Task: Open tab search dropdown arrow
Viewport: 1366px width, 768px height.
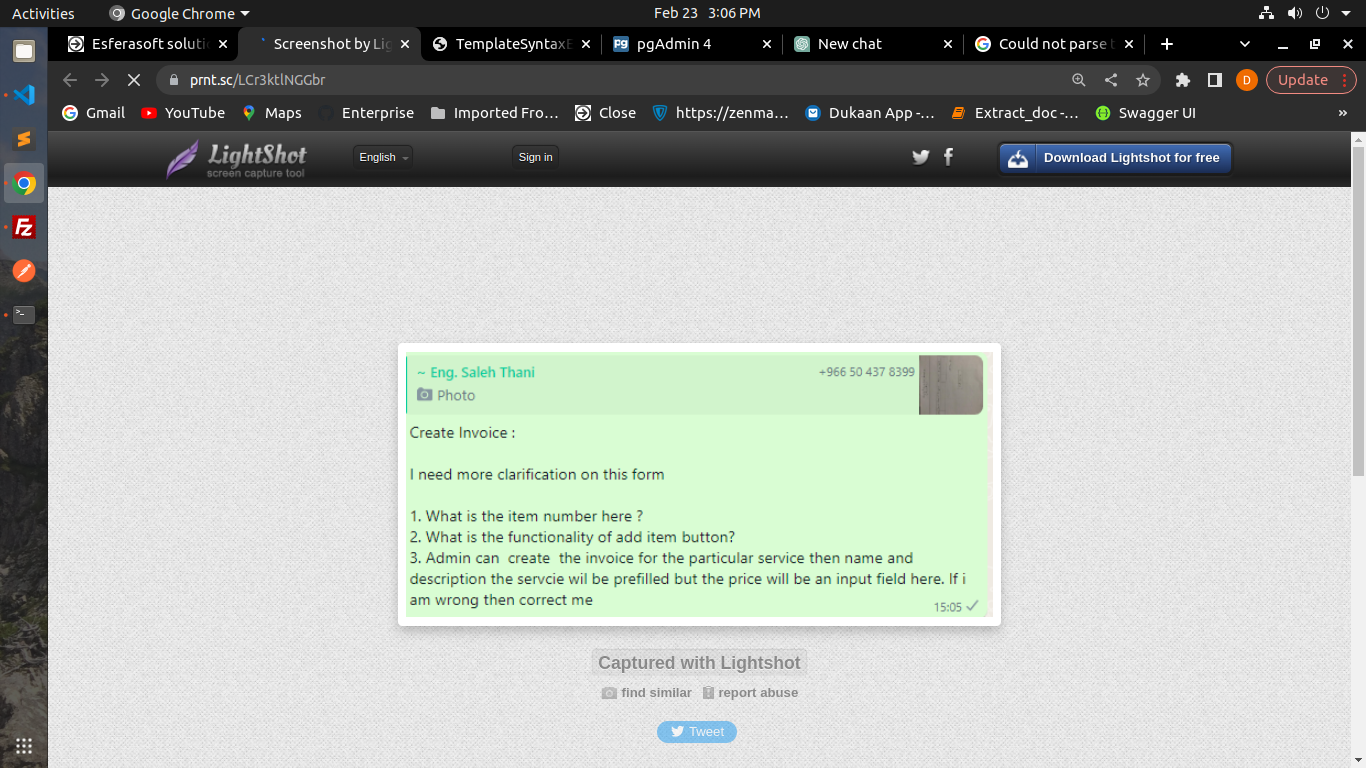Action: click(x=1245, y=44)
